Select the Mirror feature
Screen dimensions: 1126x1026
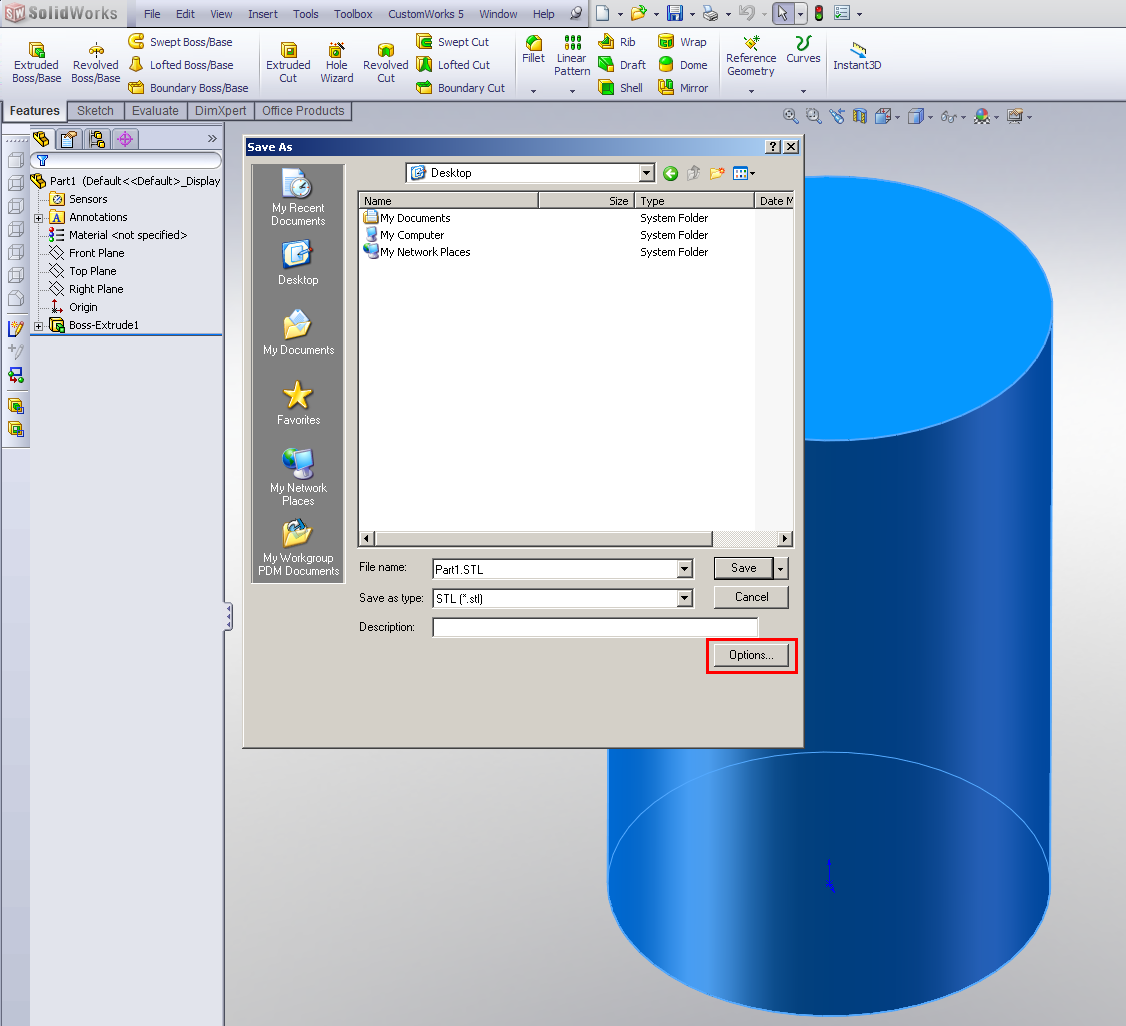684,88
